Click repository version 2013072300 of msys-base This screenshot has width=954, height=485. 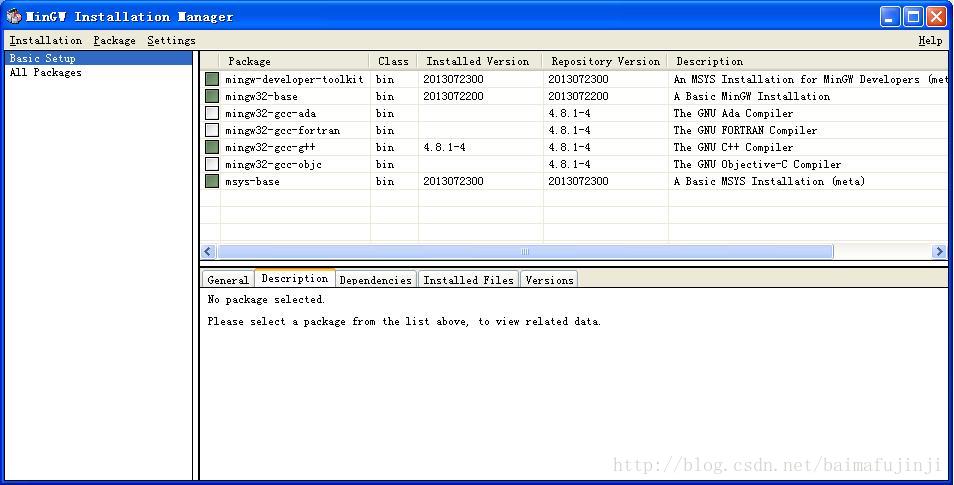click(578, 181)
